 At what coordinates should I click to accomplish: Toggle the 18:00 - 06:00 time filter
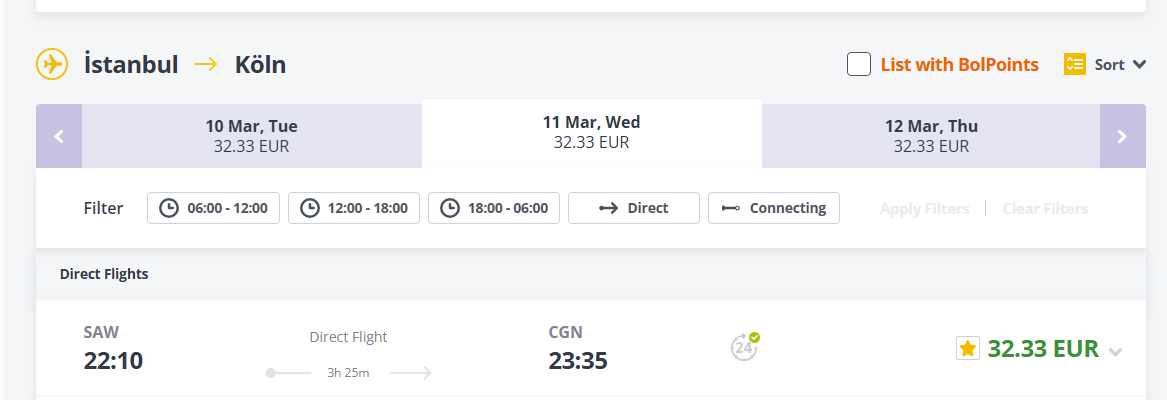click(494, 208)
